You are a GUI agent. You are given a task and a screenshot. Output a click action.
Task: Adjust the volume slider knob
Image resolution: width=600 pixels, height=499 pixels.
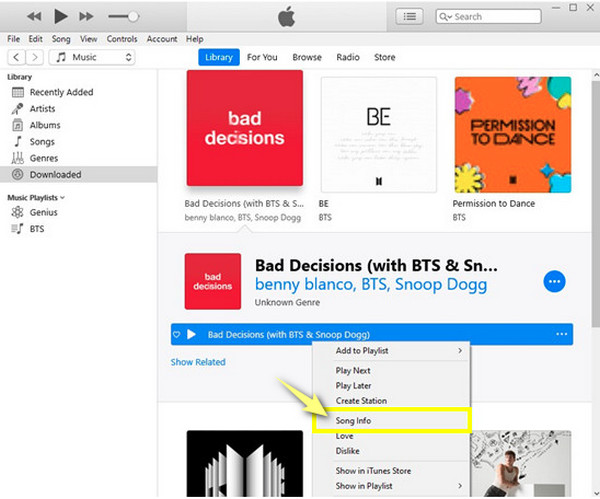pos(133,16)
